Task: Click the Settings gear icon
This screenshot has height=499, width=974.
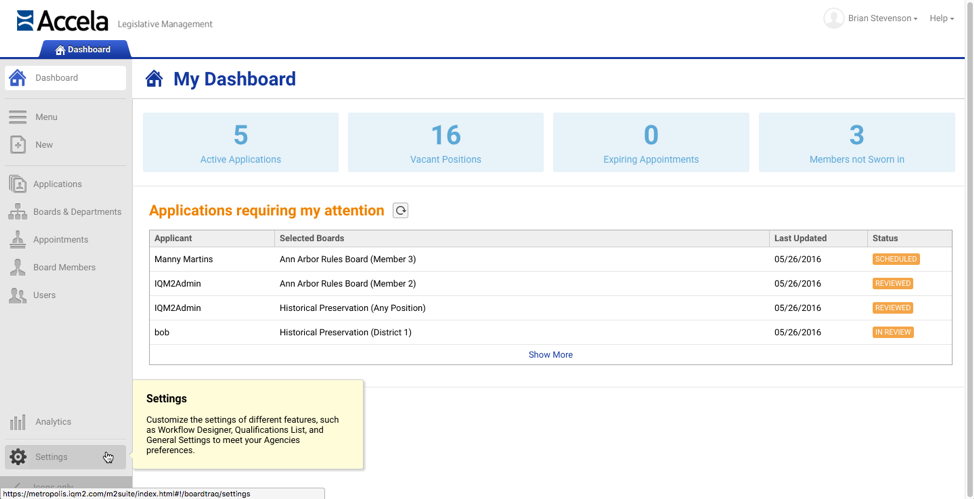Action: [x=18, y=457]
